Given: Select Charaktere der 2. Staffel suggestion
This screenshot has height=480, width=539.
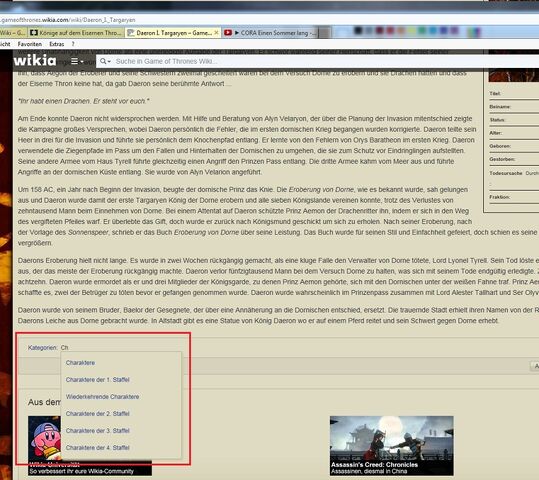Looking at the screenshot, I should click(x=98, y=414).
